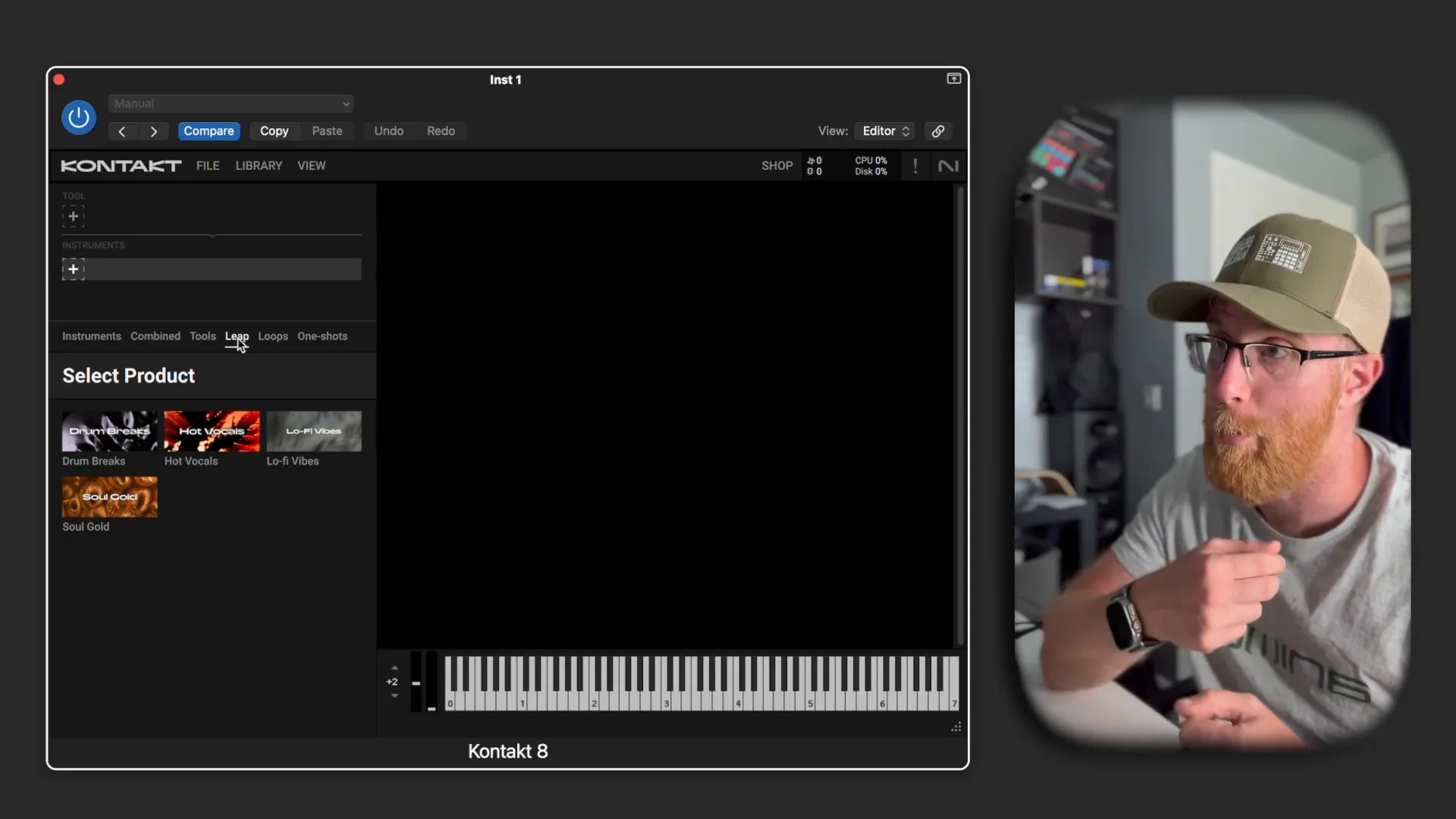
Task: Click the Redo button
Action: pos(441,131)
